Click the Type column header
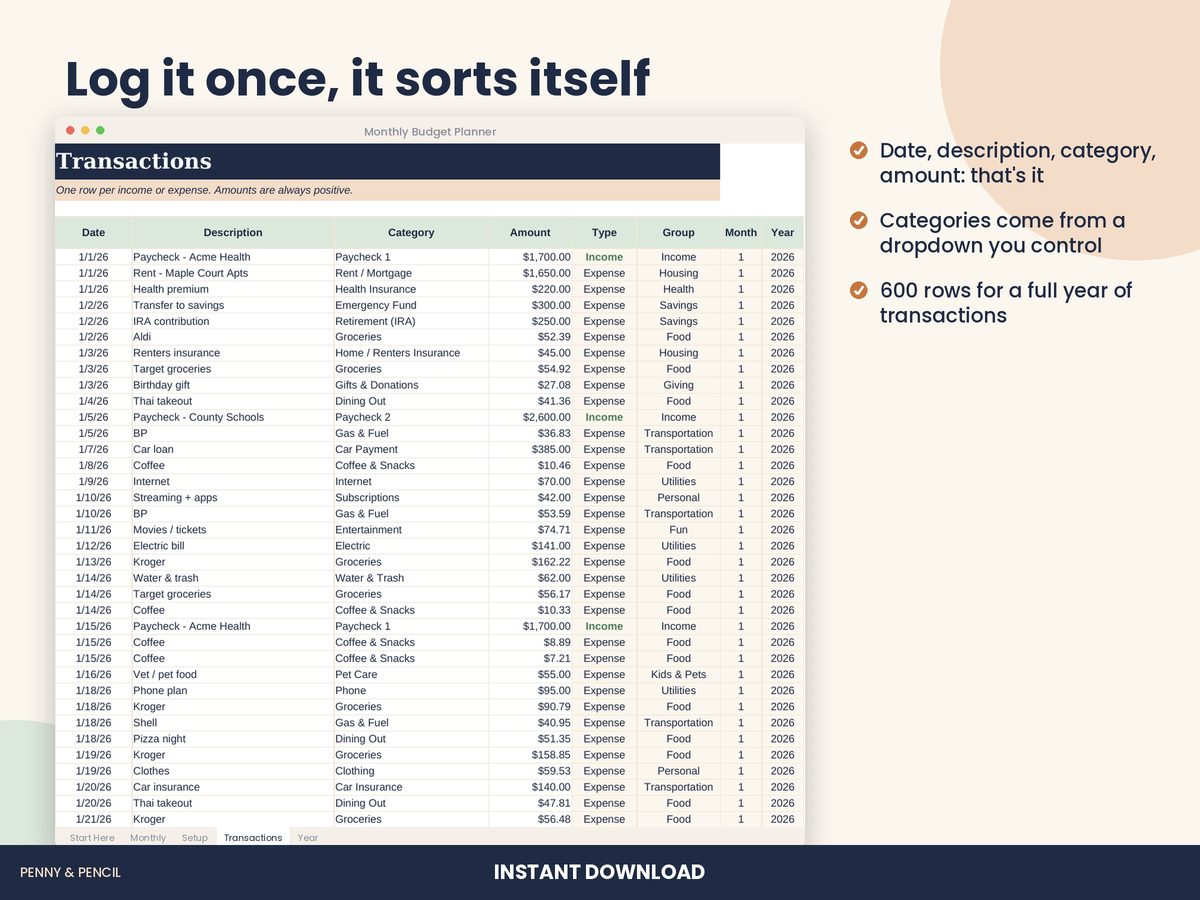The height and width of the screenshot is (900, 1200). click(x=604, y=233)
